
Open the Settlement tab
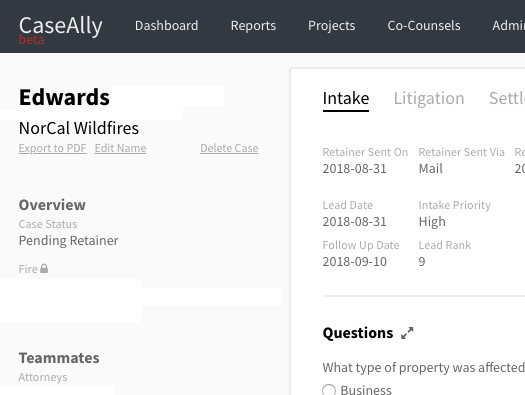click(507, 98)
